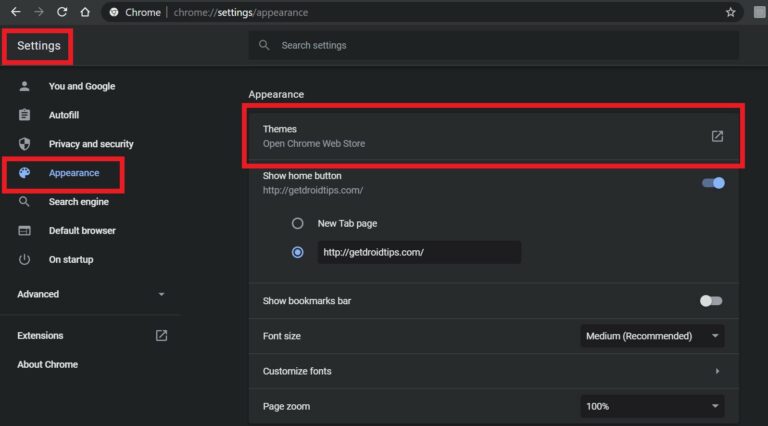The image size is (768, 426).
Task: Enable the Show bookmarks bar toggle
Action: pos(711,301)
